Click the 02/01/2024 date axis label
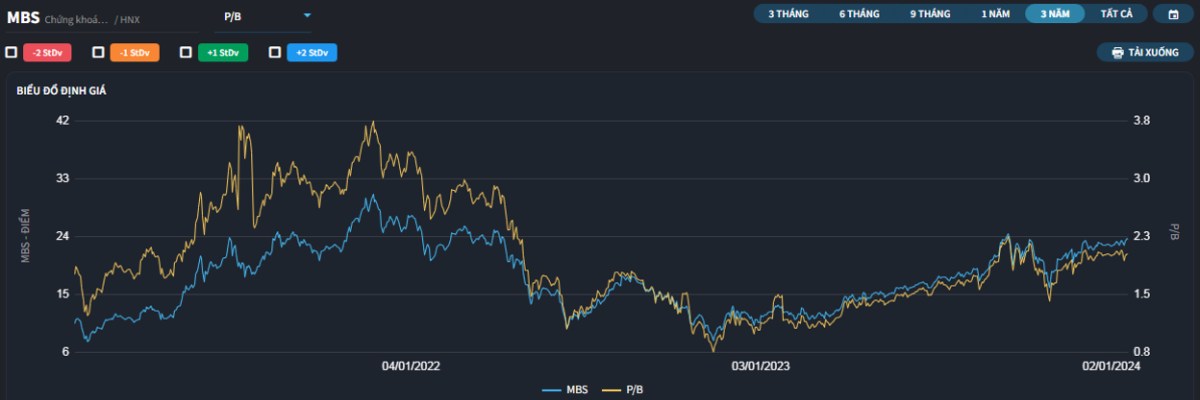 (1110, 366)
